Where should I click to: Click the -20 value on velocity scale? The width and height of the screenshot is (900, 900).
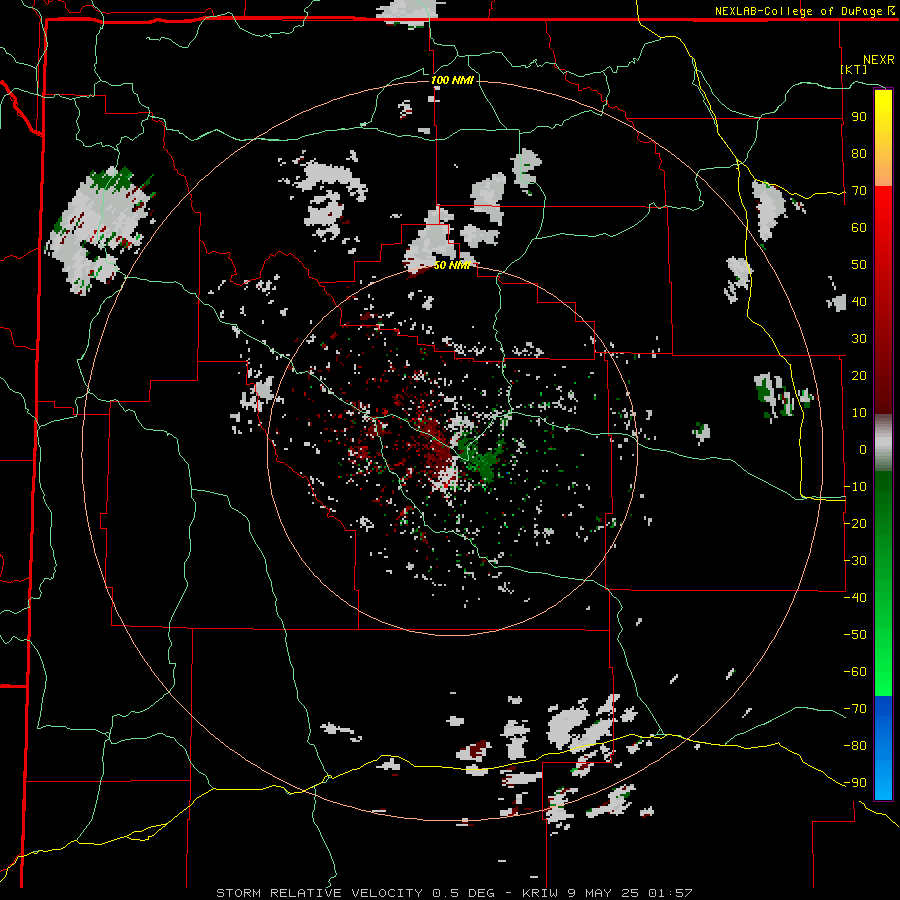pos(855,523)
